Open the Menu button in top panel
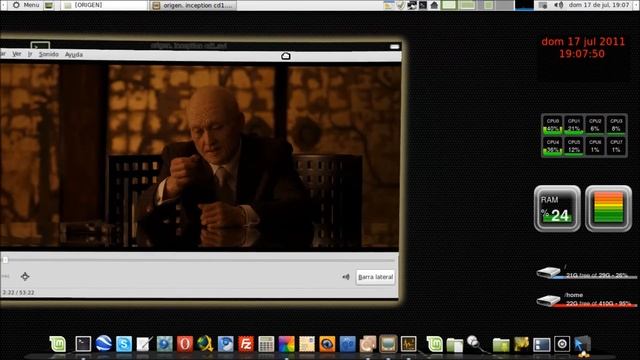This screenshot has height=360, width=640. (x=26, y=5)
